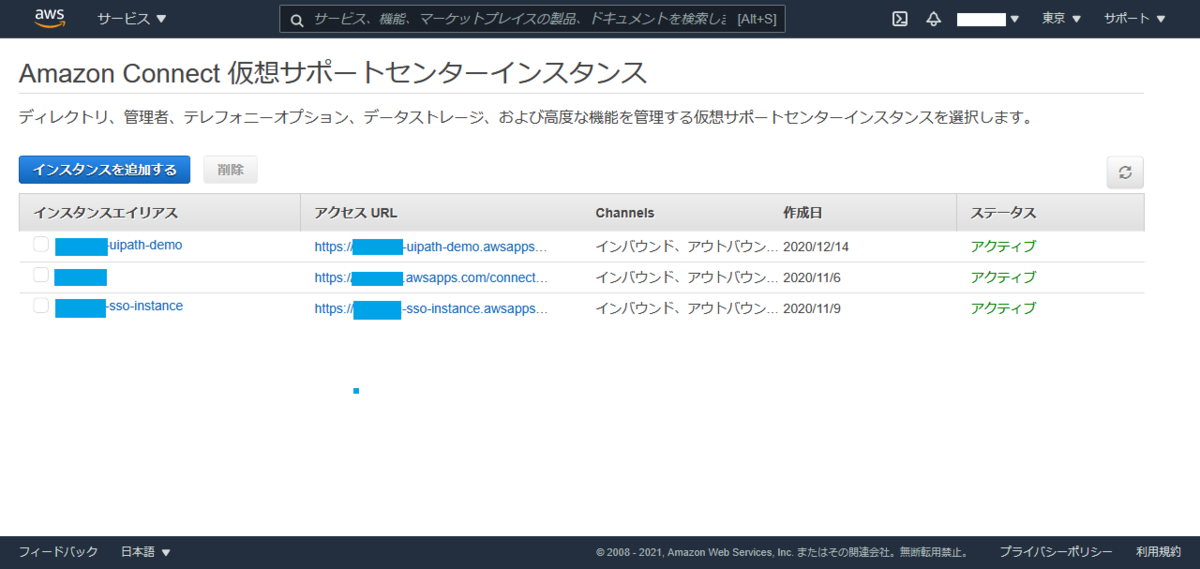The image size is (1200, 569).
Task: Click the Channels column header
Action: coord(625,213)
